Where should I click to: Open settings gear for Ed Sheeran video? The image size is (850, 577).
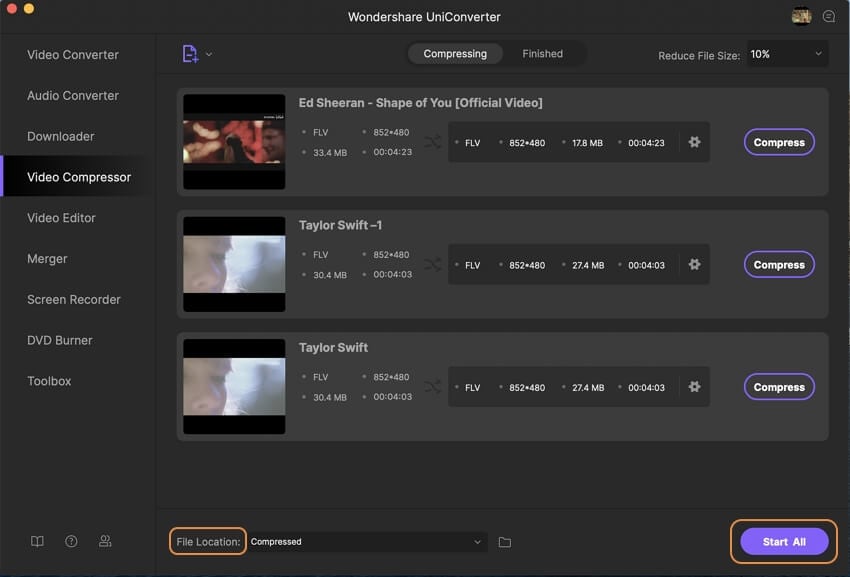694,142
